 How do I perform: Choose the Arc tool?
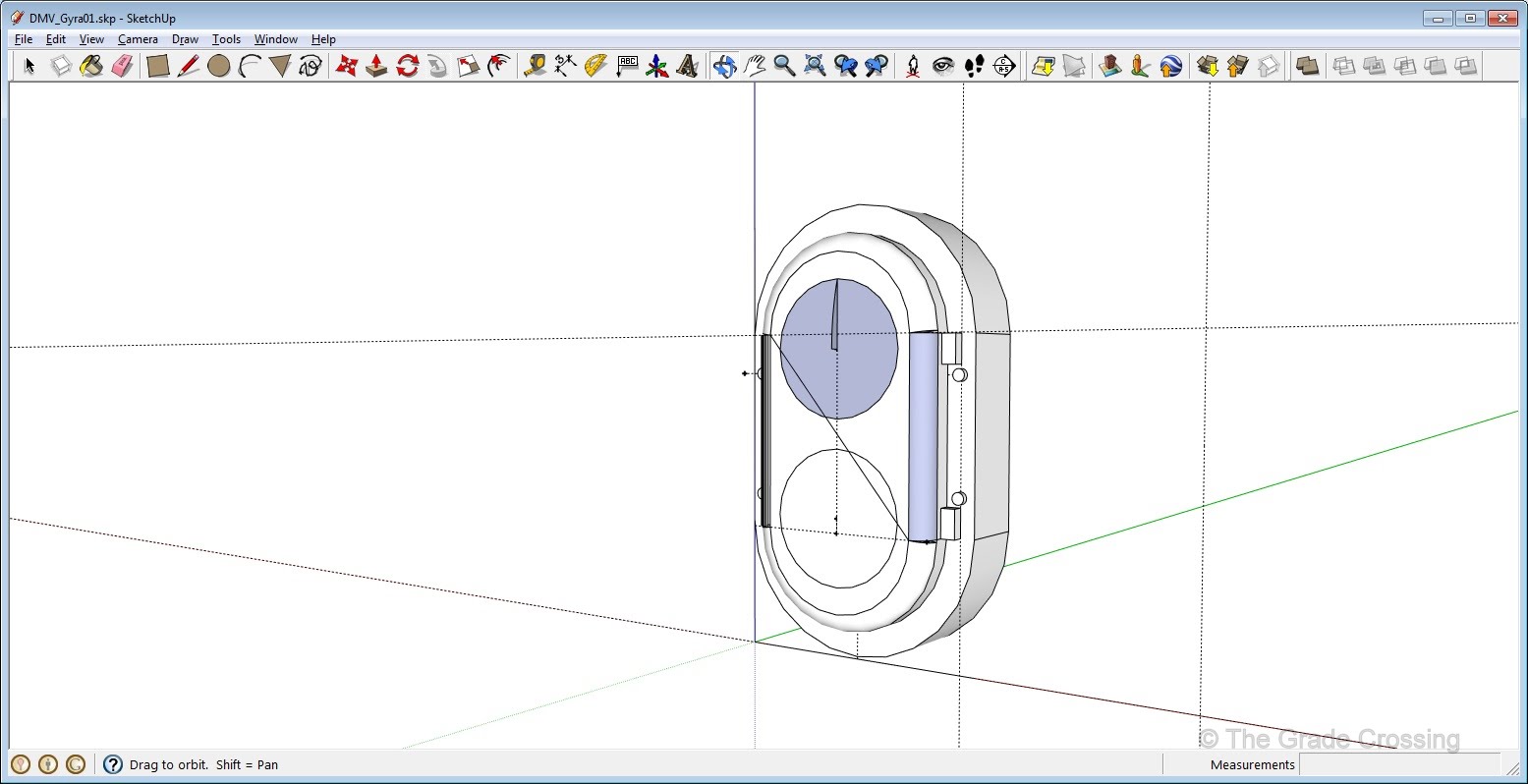pos(250,66)
